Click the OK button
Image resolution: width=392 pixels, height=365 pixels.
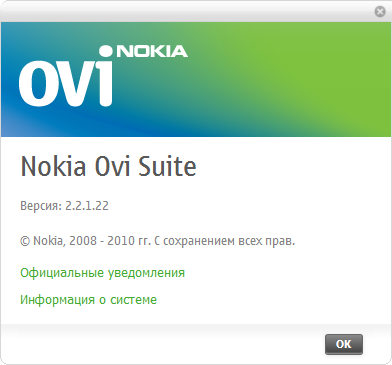tap(344, 344)
